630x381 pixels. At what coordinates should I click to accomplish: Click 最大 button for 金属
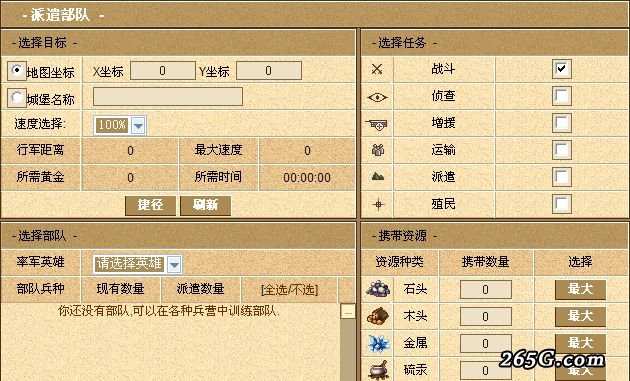point(580,343)
